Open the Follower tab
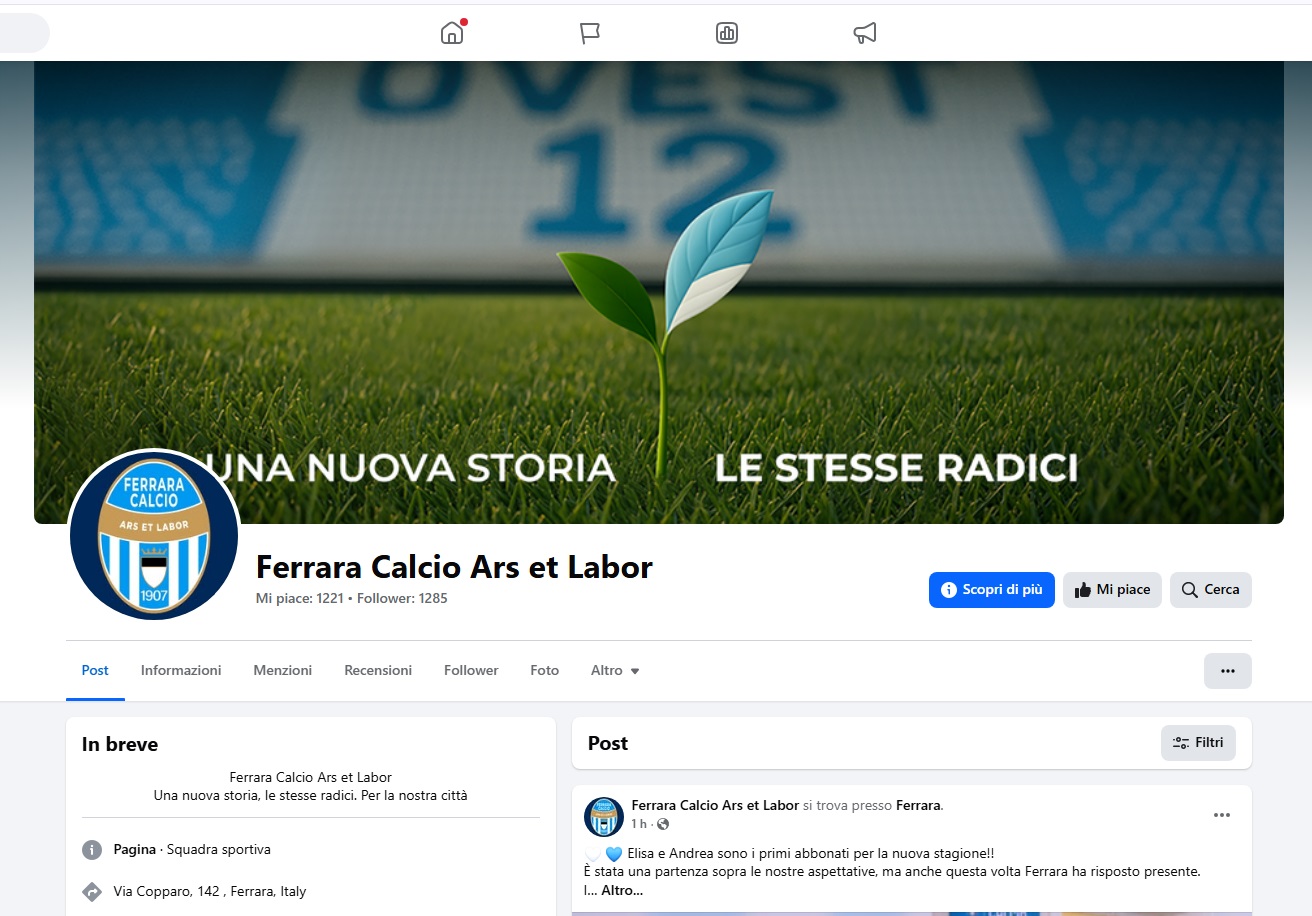1312x916 pixels. click(471, 670)
